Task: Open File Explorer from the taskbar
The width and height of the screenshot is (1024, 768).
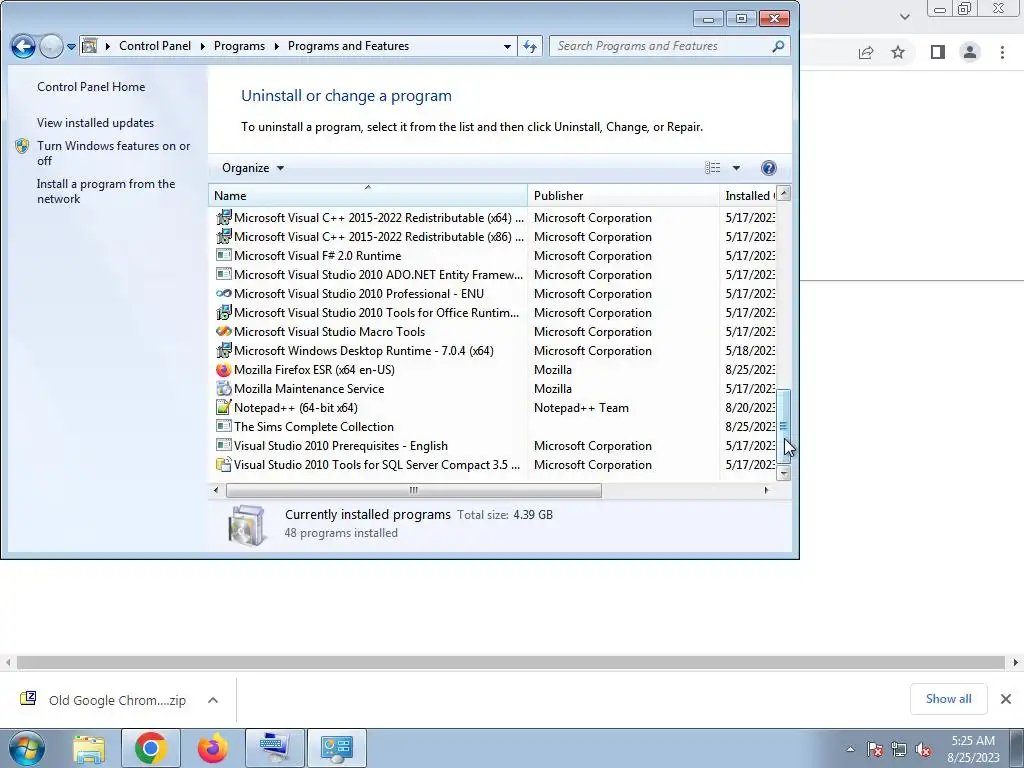Action: (x=89, y=748)
